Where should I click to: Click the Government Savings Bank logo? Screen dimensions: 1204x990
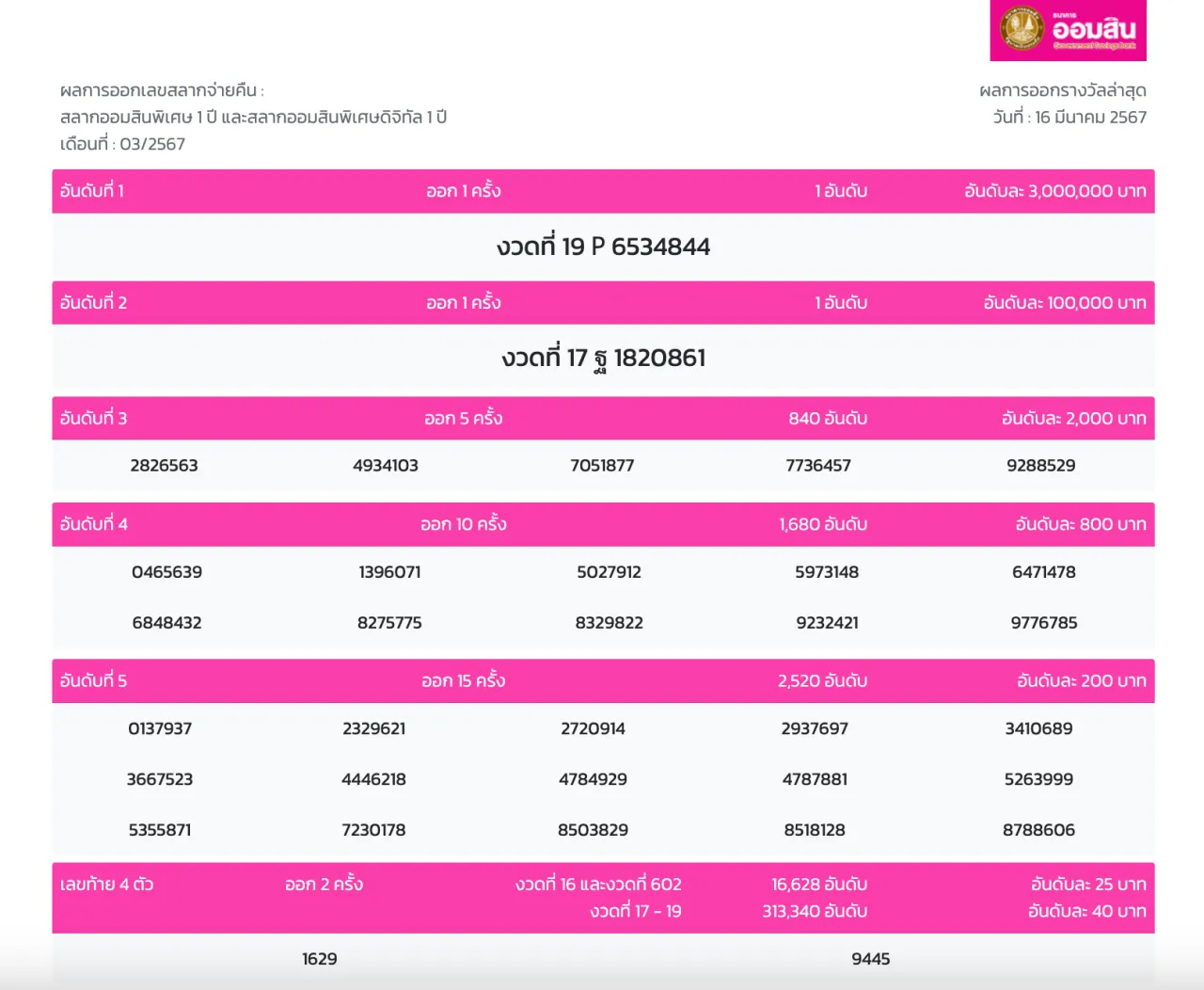click(1068, 30)
